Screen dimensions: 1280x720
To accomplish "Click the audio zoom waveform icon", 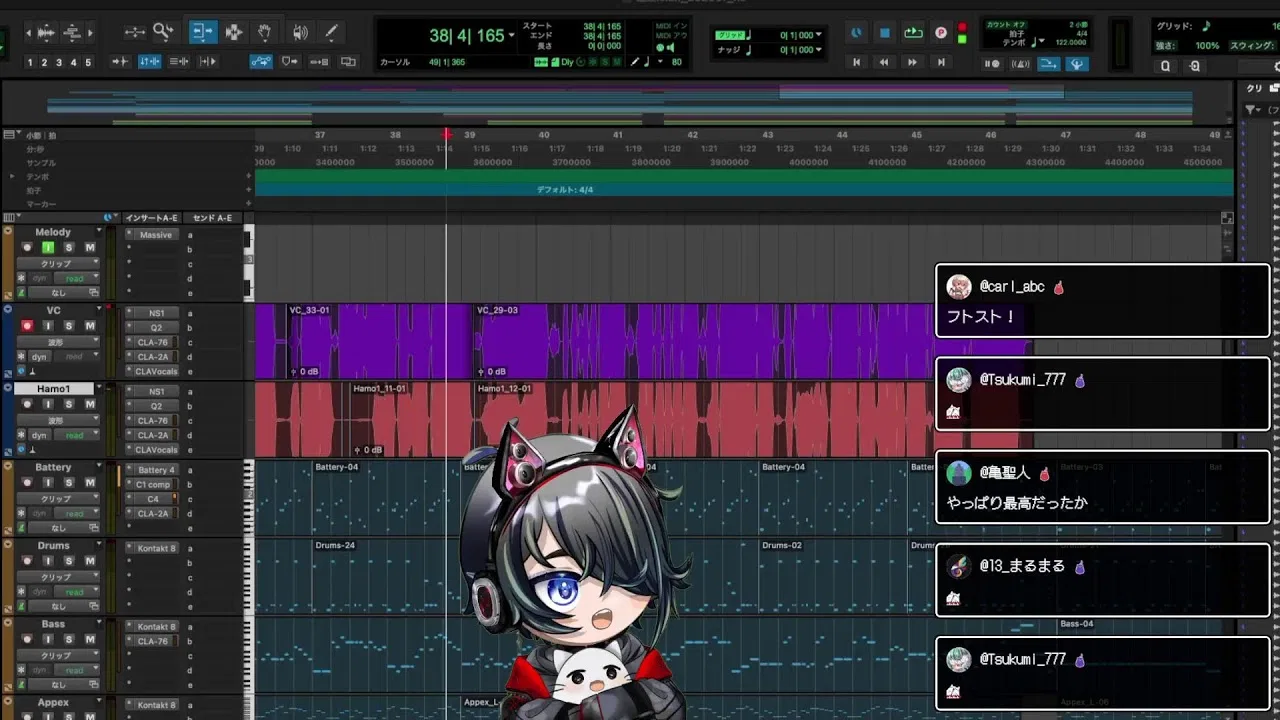I will [45, 32].
